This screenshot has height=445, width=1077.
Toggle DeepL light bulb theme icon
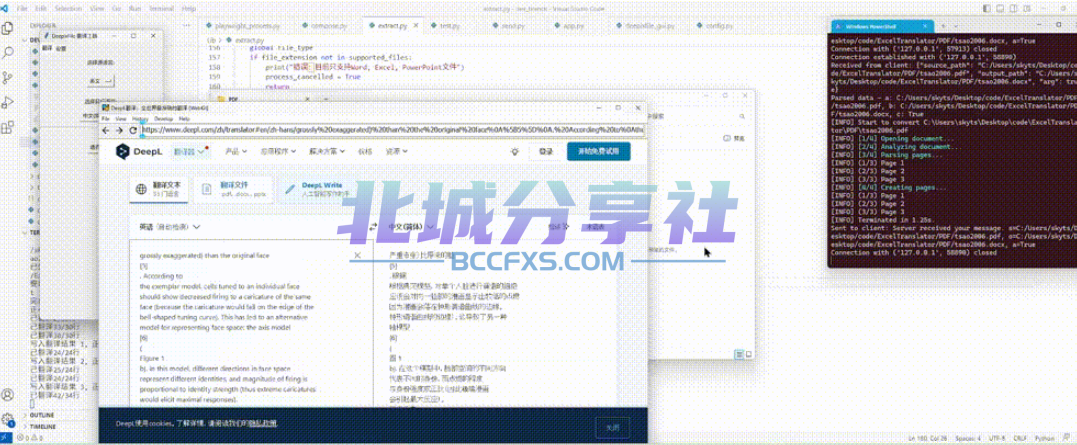coord(514,152)
